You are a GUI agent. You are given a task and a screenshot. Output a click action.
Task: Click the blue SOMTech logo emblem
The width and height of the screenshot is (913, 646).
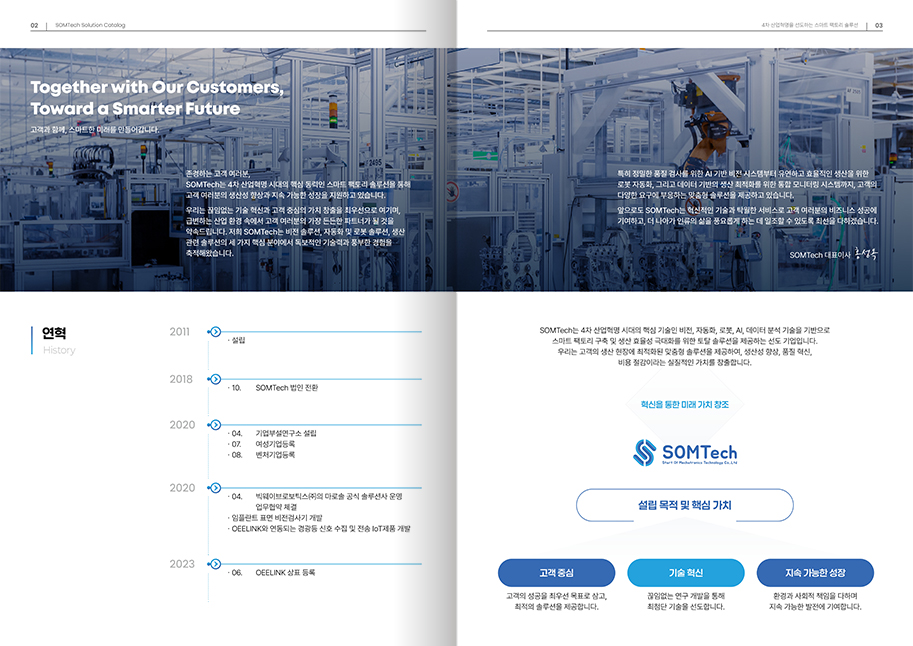click(x=644, y=453)
